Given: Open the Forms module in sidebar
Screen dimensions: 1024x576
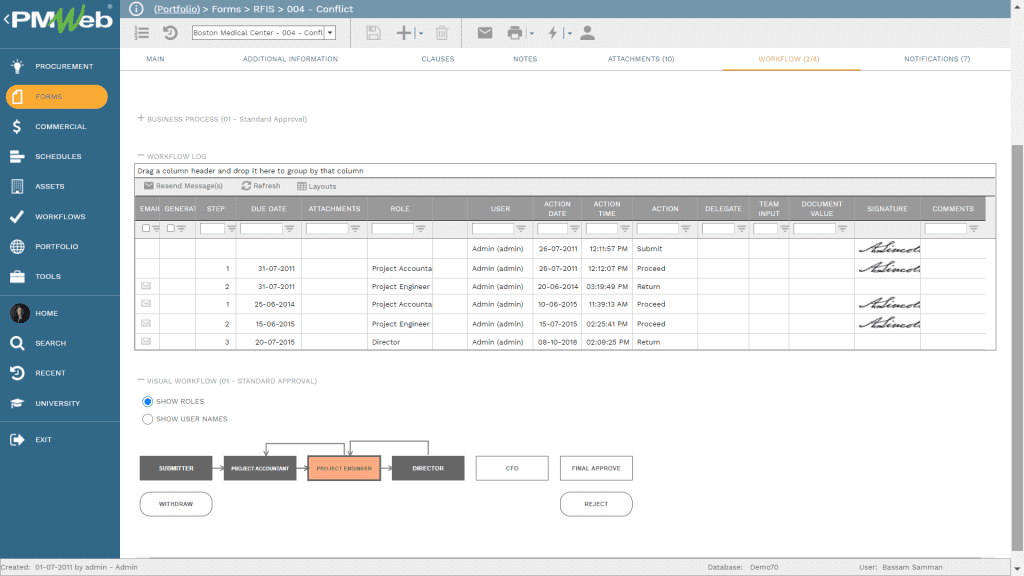Looking at the screenshot, I should click(x=57, y=97).
